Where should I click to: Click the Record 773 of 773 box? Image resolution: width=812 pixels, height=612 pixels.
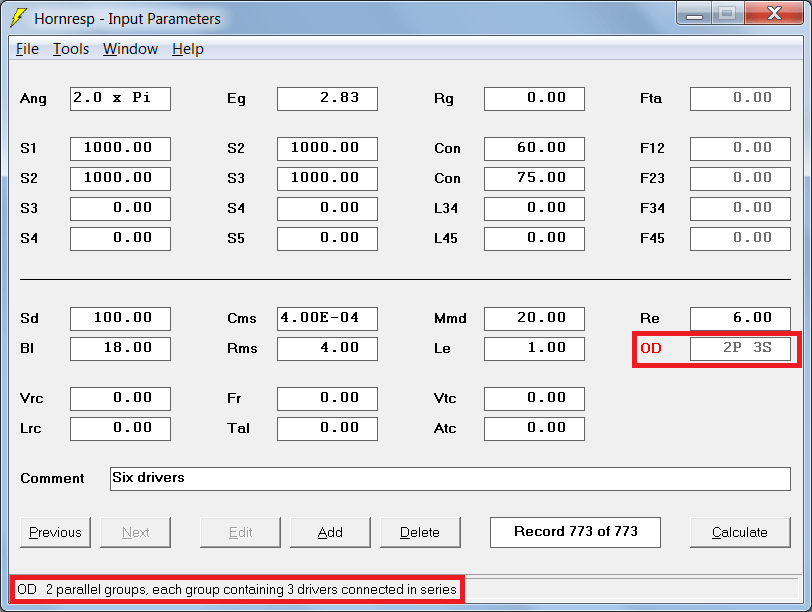coord(575,532)
